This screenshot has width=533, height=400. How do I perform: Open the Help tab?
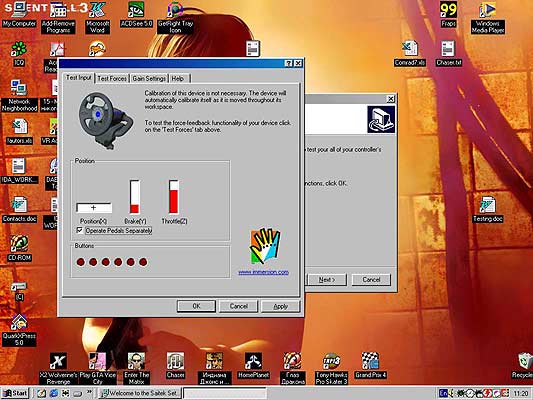tap(179, 79)
